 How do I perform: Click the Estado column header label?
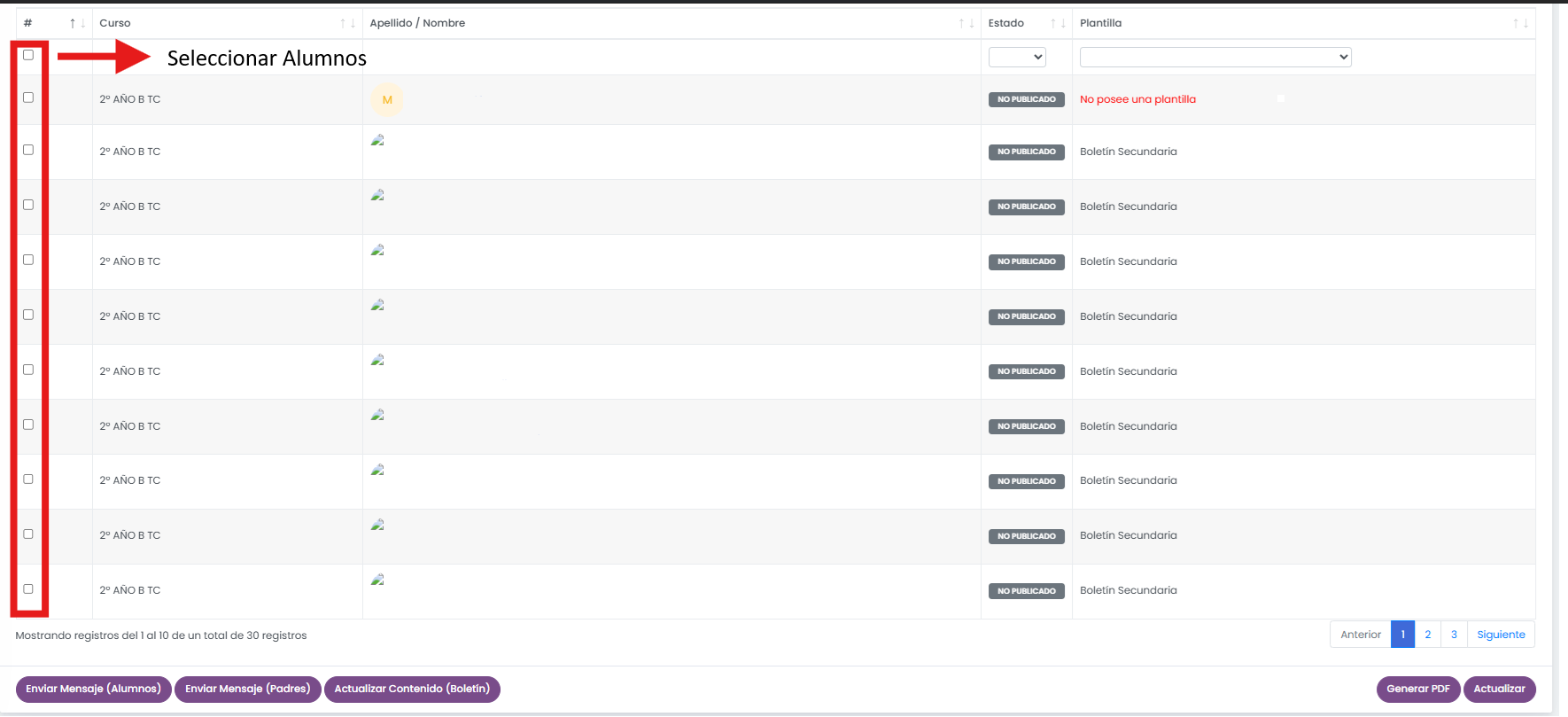1006,23
